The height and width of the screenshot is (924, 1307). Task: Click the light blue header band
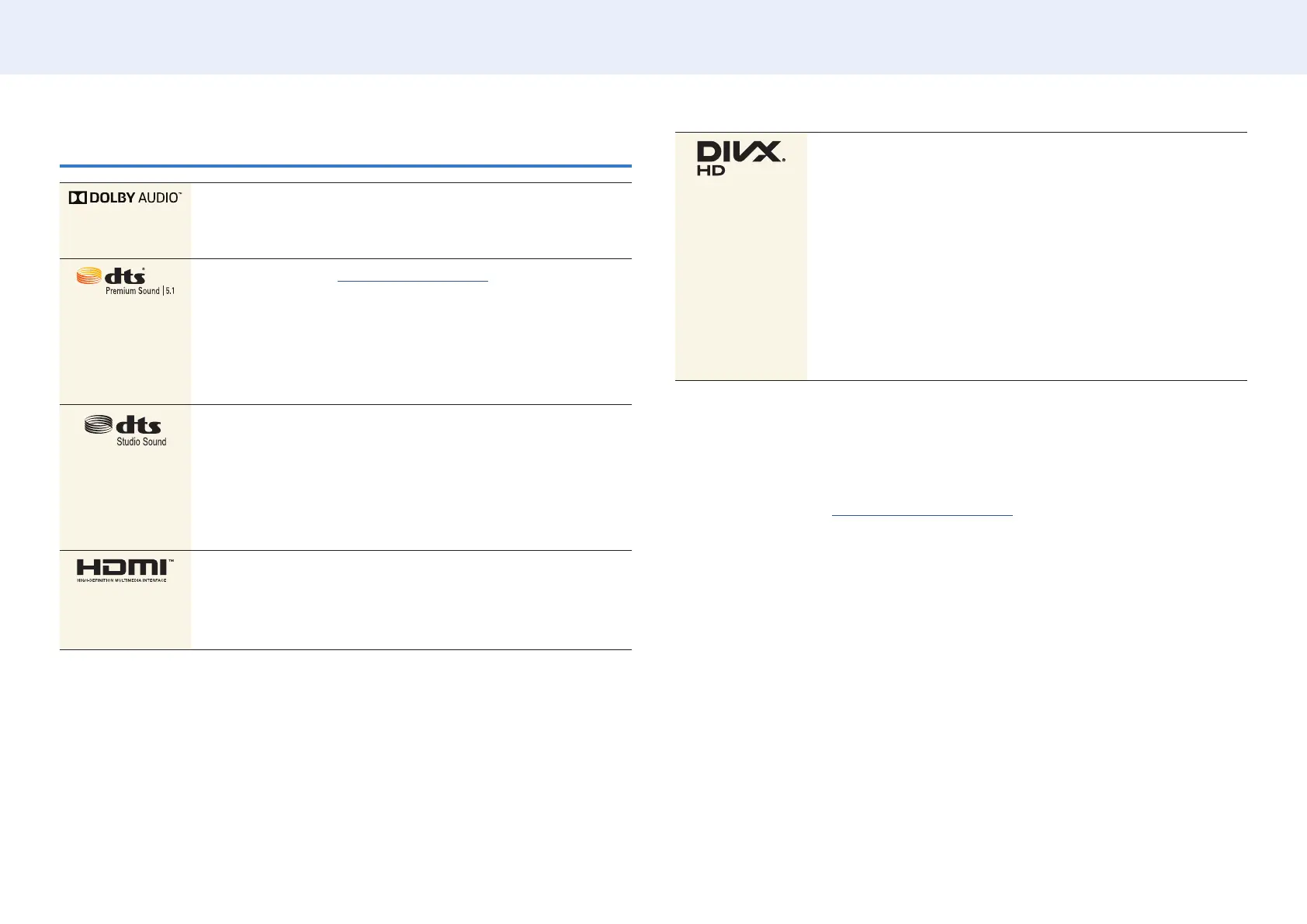(x=653, y=37)
